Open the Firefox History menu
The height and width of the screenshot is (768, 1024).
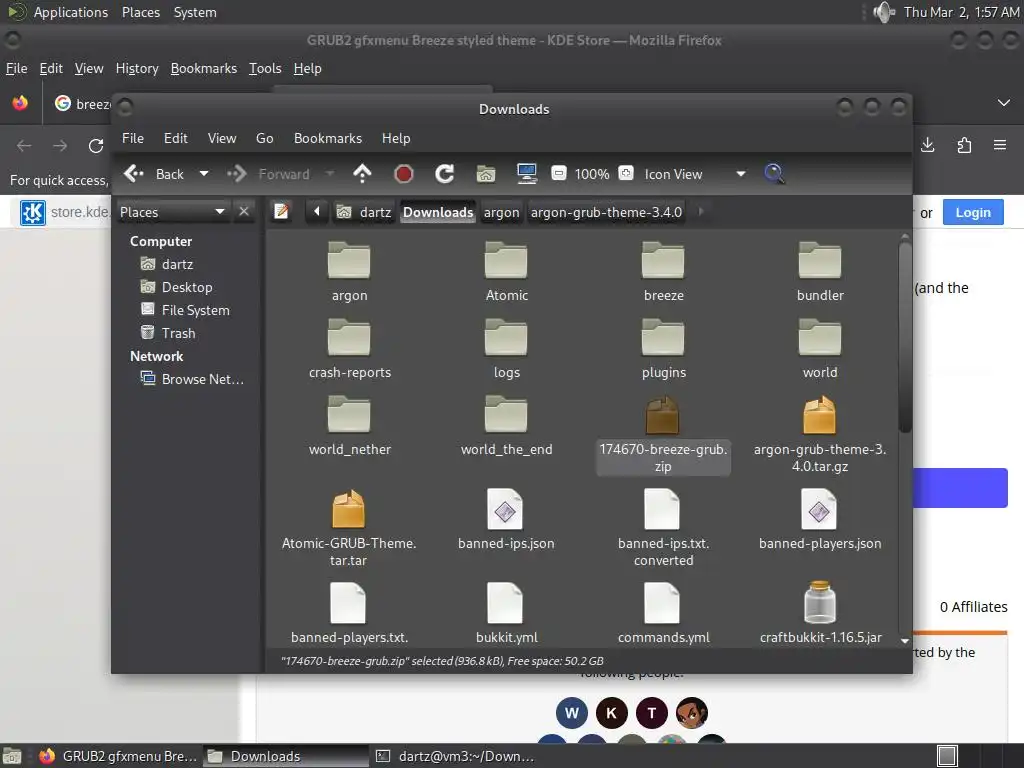click(x=137, y=69)
